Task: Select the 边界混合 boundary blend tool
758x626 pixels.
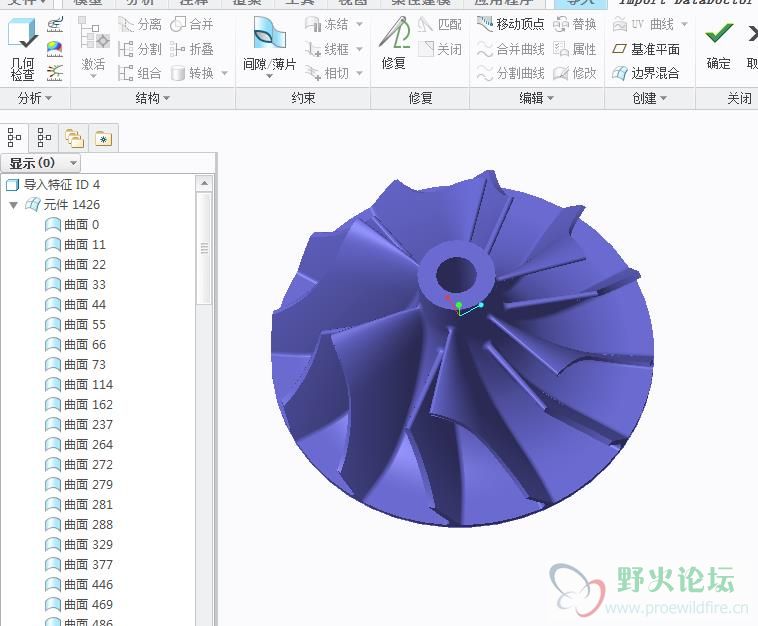Action: click(646, 73)
